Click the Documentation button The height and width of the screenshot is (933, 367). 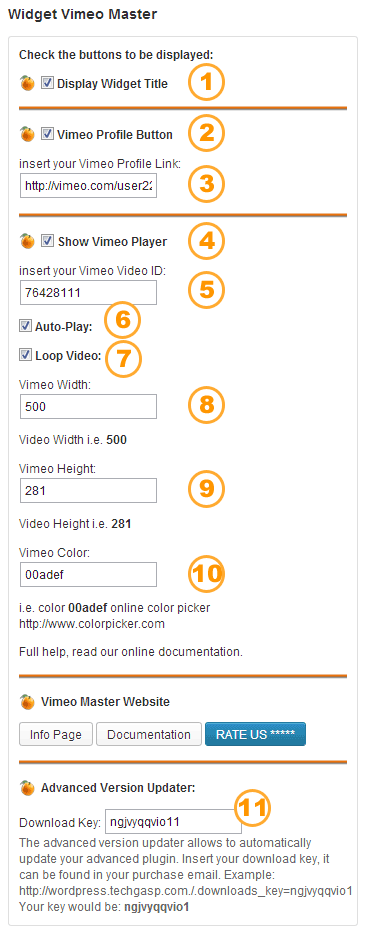click(x=149, y=734)
